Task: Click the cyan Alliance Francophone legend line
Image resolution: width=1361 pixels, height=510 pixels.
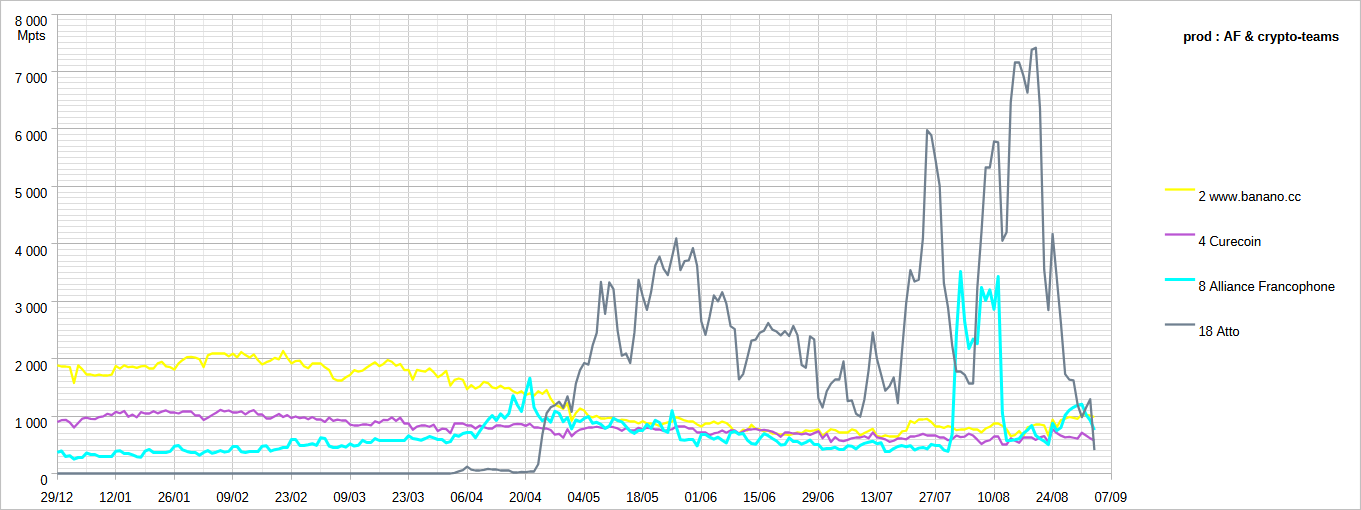Action: (x=1180, y=279)
